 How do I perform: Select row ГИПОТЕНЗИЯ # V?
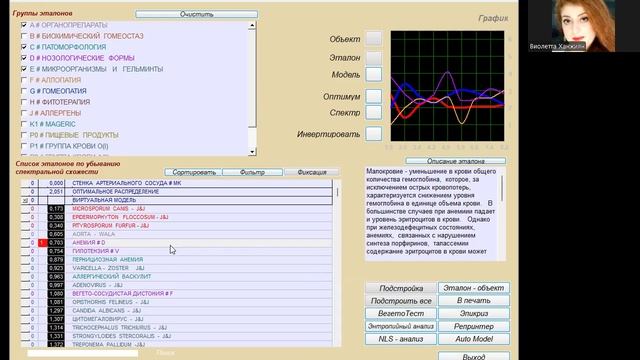pyautogui.click(x=177, y=251)
